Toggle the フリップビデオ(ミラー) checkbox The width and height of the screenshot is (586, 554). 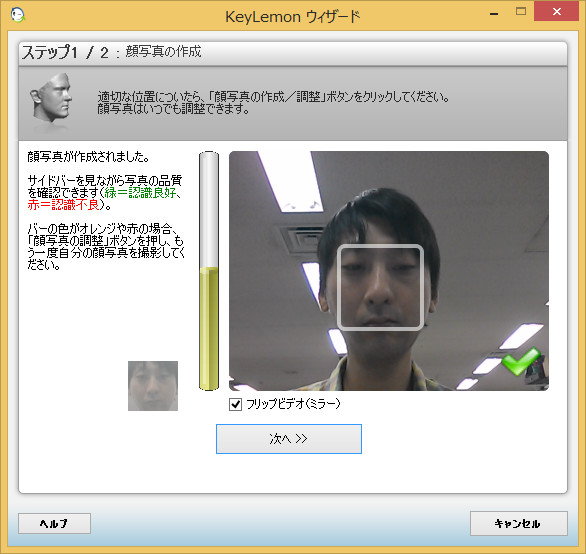click(235, 404)
